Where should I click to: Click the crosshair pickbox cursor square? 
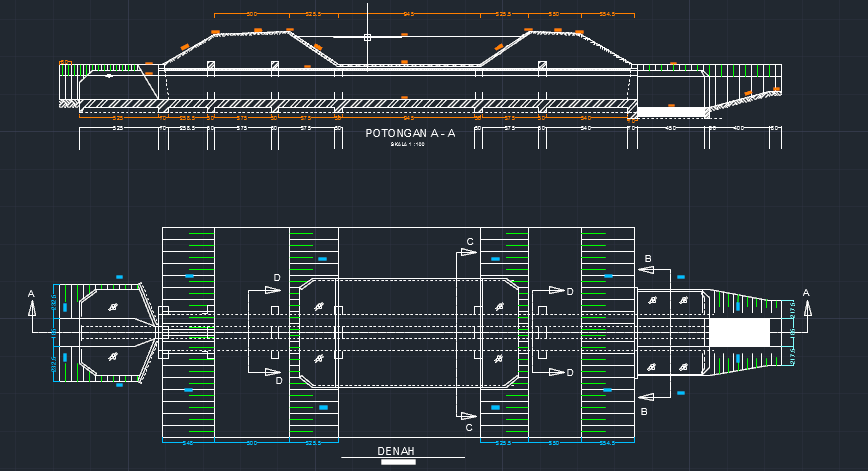pyautogui.click(x=368, y=38)
